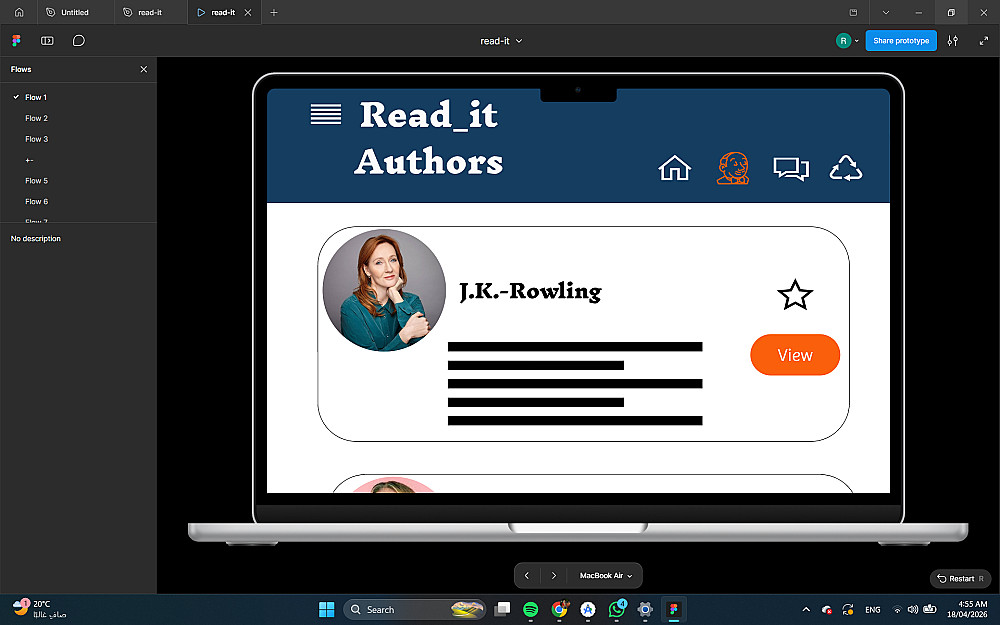The height and width of the screenshot is (625, 1000).
Task: Switch to the read-it design file tab
Action: [x=151, y=12]
